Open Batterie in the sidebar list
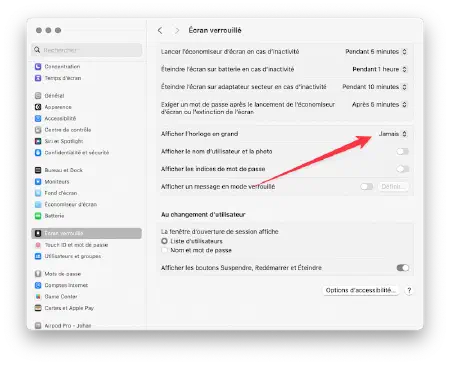 (86, 216)
